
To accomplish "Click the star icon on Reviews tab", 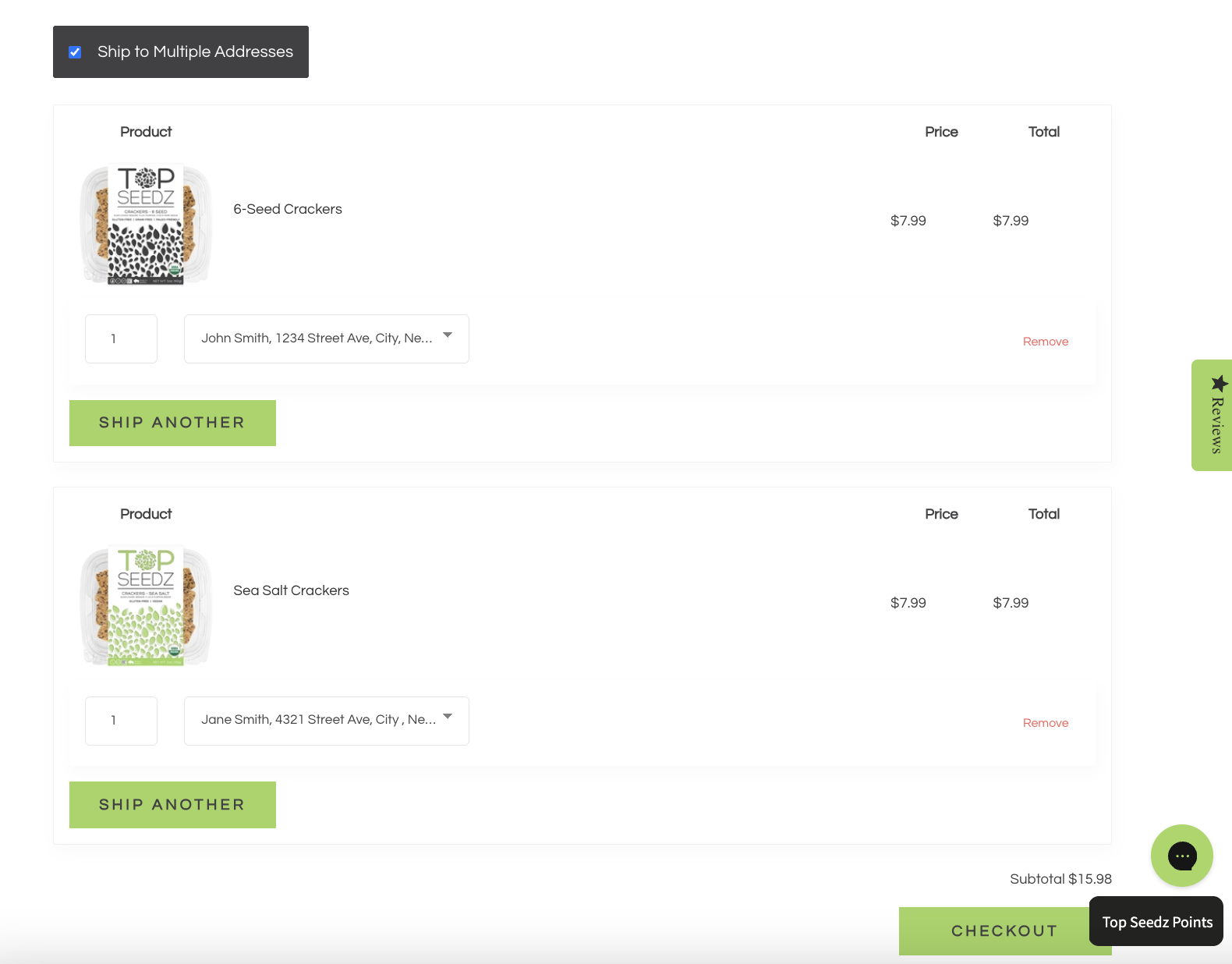I will click(x=1220, y=383).
